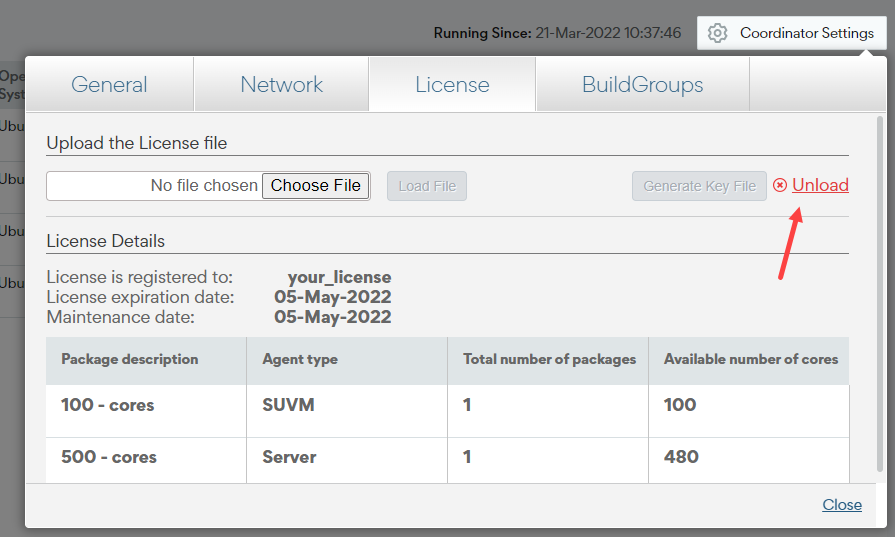This screenshot has height=537, width=895.
Task: Click the Generate Key File button
Action: click(699, 186)
